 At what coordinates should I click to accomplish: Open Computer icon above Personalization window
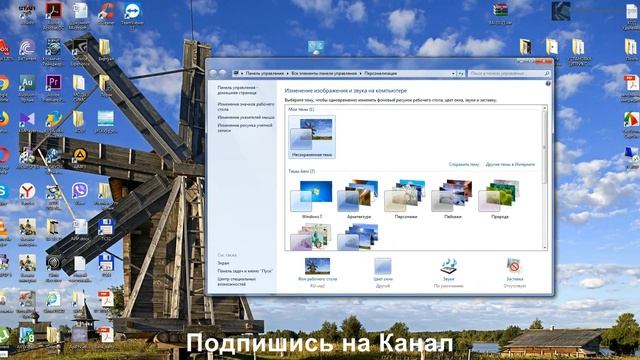coord(316,47)
